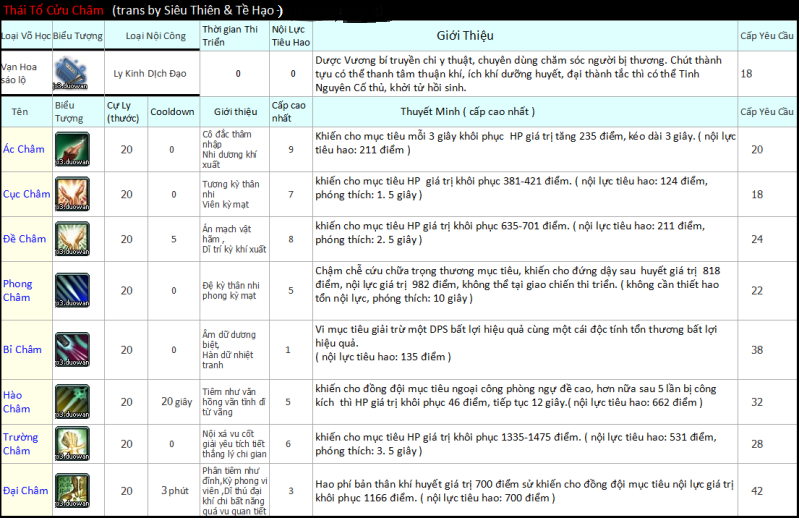Image resolution: width=799 pixels, height=518 pixels.
Task: Follow the Bí Châm name link
Action: [x=22, y=349]
